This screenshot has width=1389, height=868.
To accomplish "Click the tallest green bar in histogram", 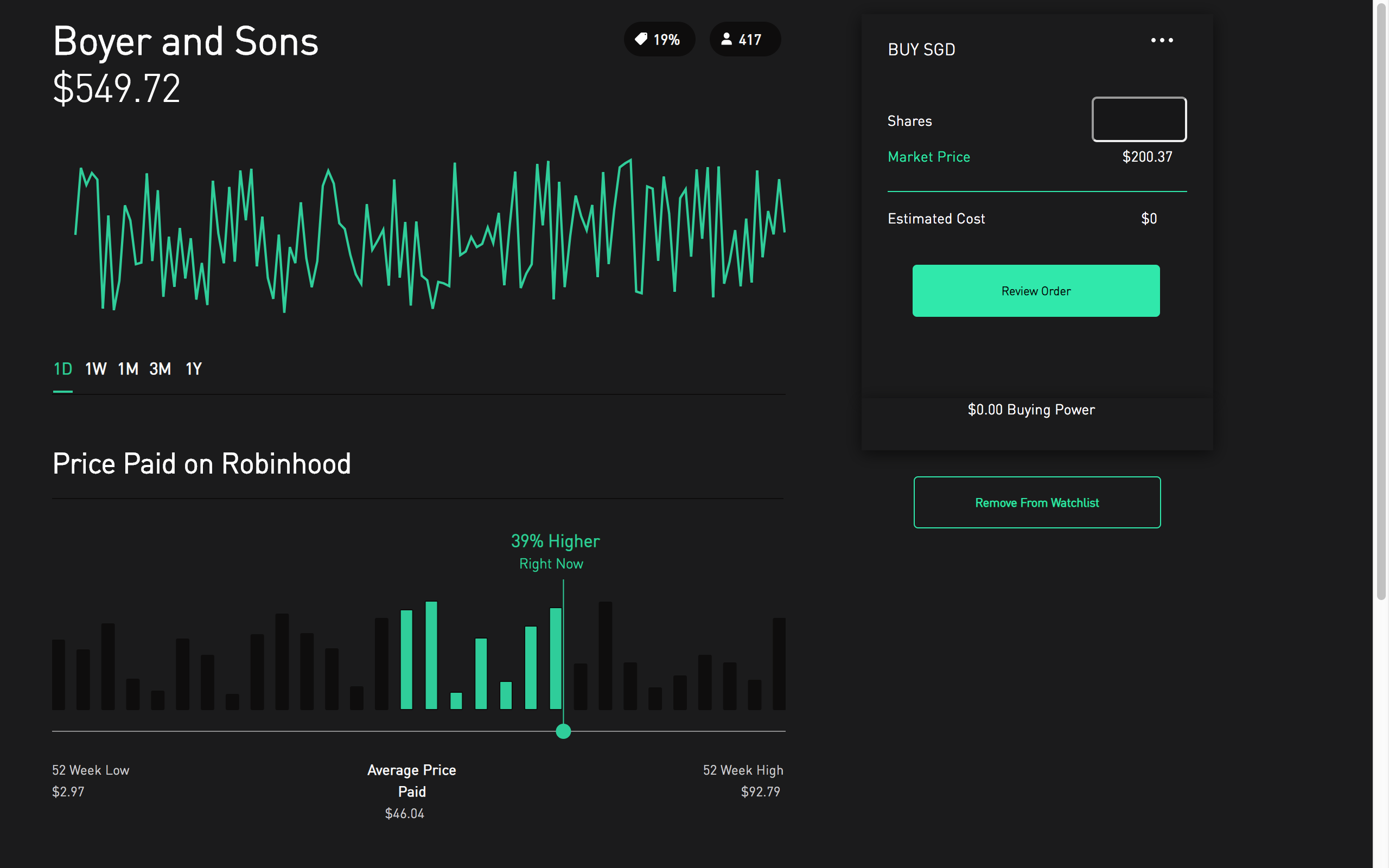I will 431,654.
